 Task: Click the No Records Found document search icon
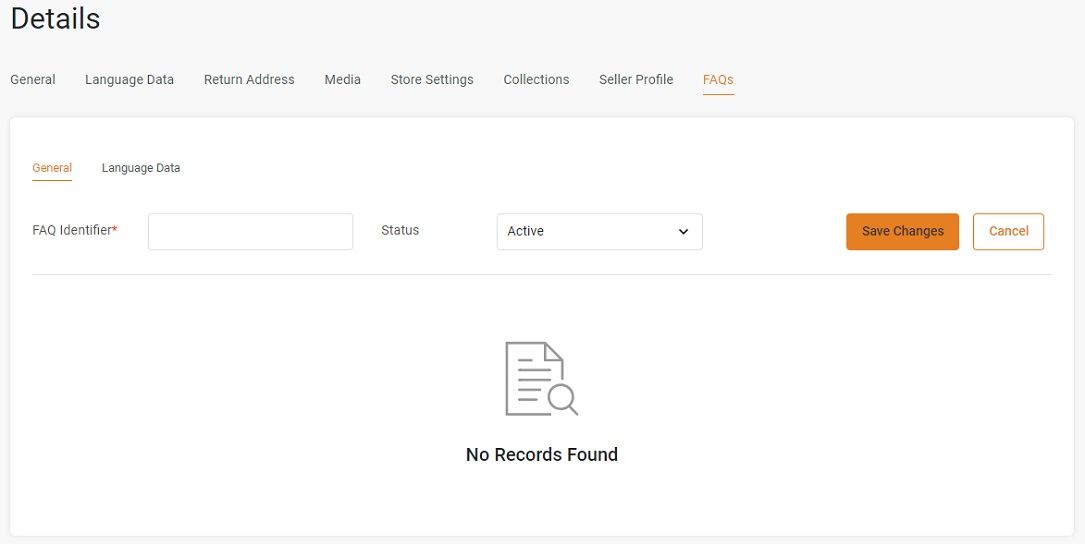541,379
